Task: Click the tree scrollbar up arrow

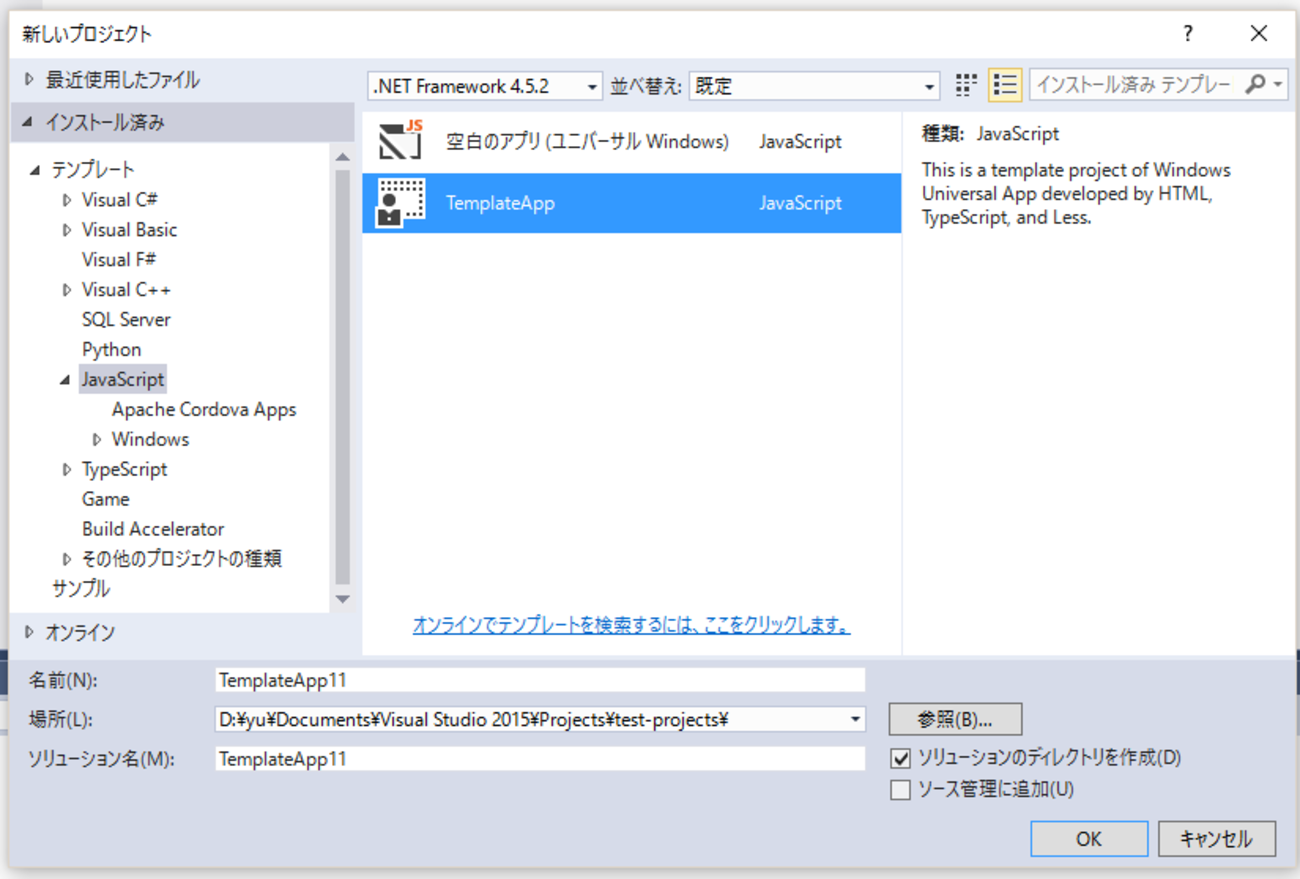Action: 343,158
